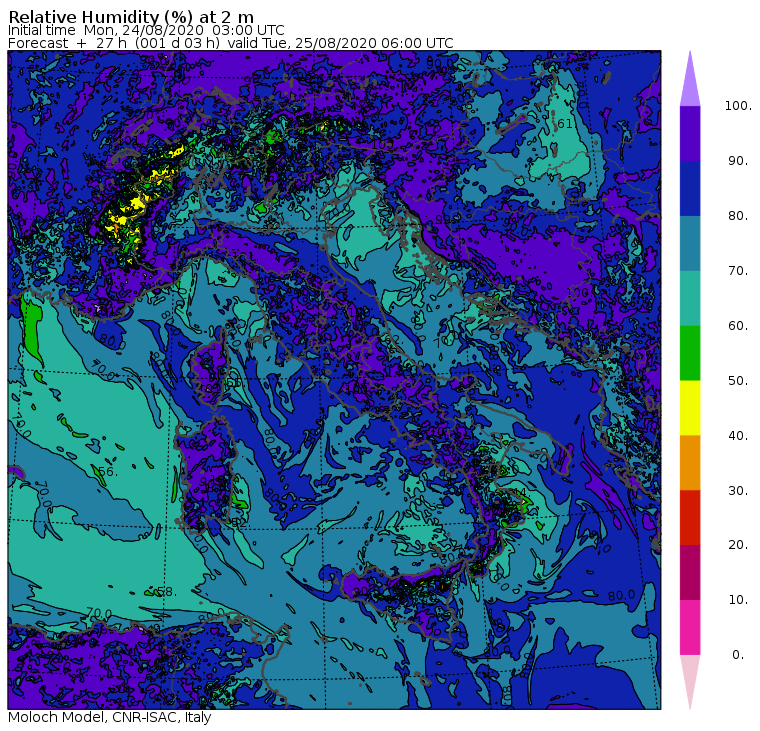
Task: Click the 'Moloch Model, CNR-ISAC, Italy' credit text
Action: [110, 717]
